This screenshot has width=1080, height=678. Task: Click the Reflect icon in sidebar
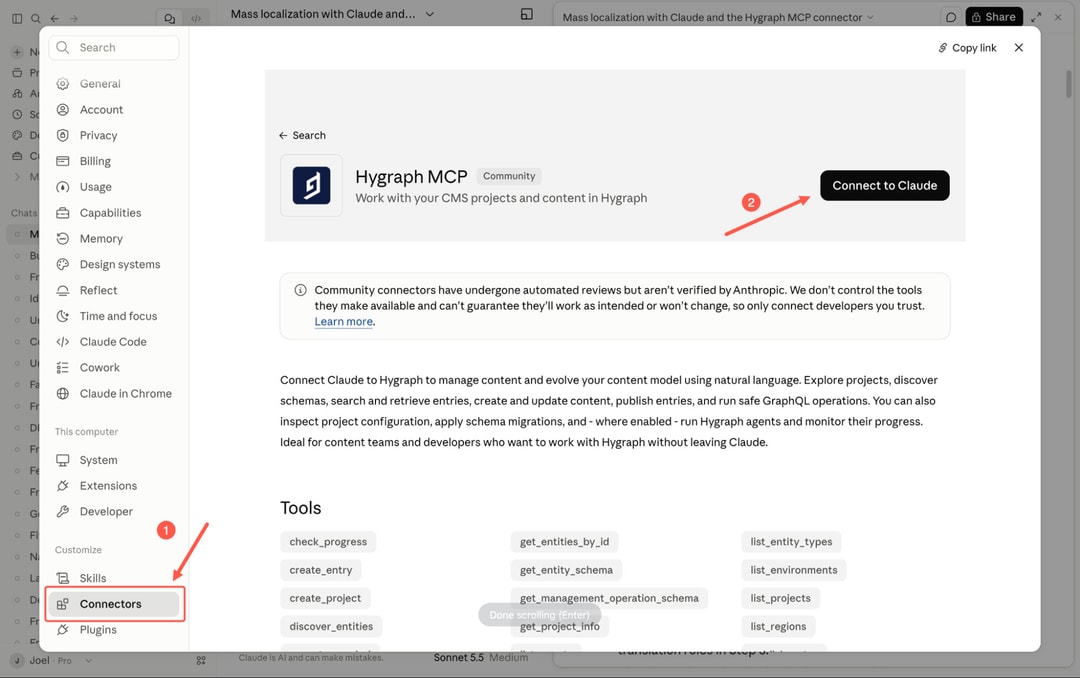63,290
